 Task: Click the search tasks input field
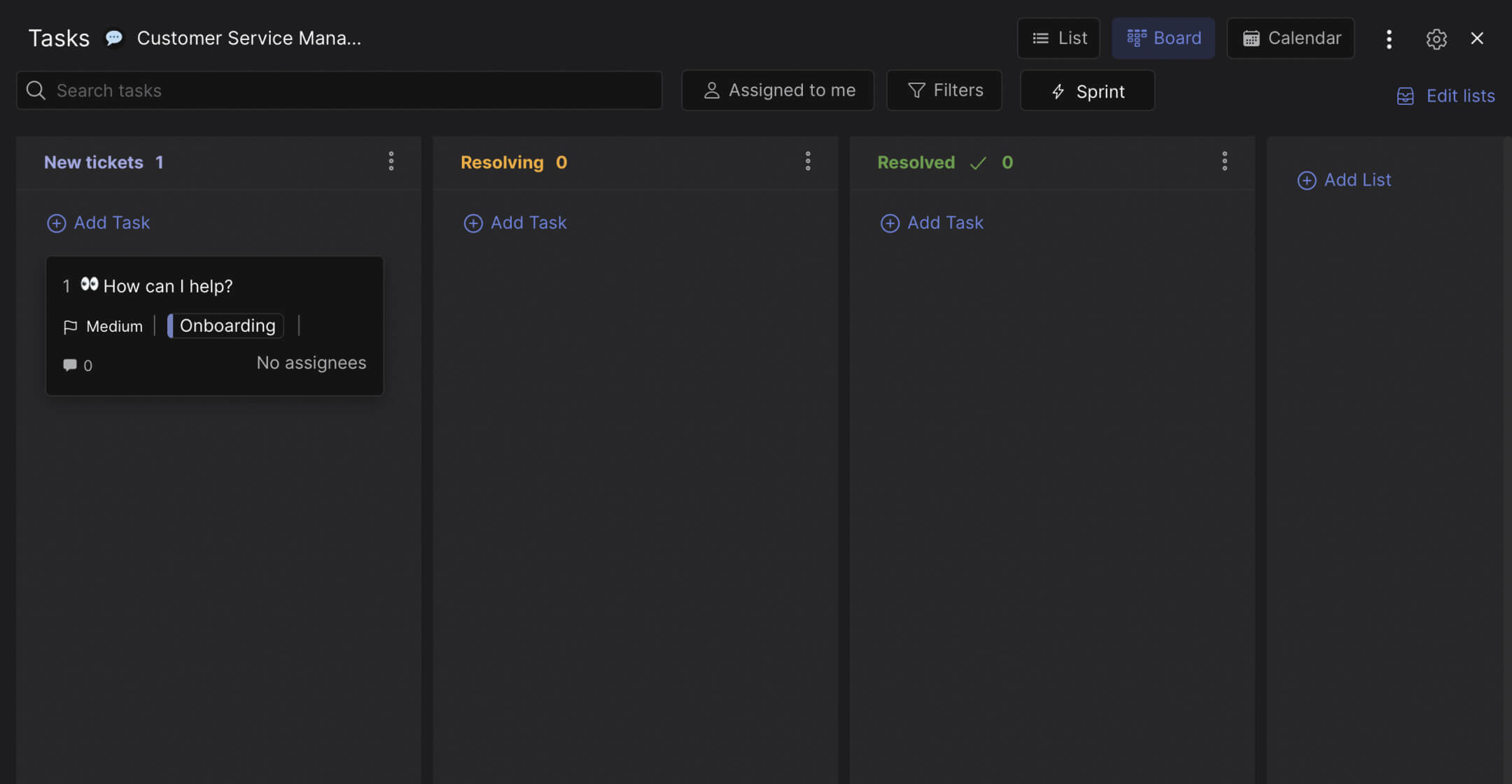[280, 90]
